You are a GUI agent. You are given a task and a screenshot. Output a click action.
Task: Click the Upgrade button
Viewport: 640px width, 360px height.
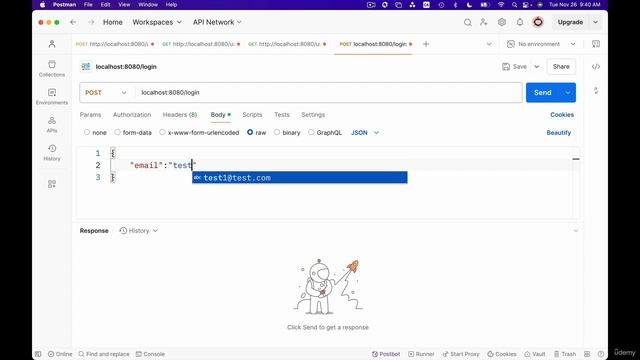(x=570, y=22)
